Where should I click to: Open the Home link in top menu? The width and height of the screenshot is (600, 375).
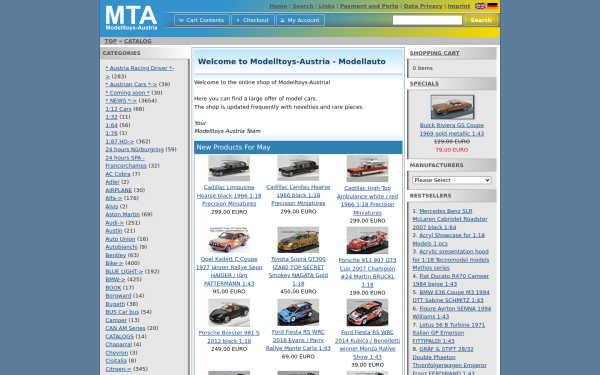click(x=278, y=6)
